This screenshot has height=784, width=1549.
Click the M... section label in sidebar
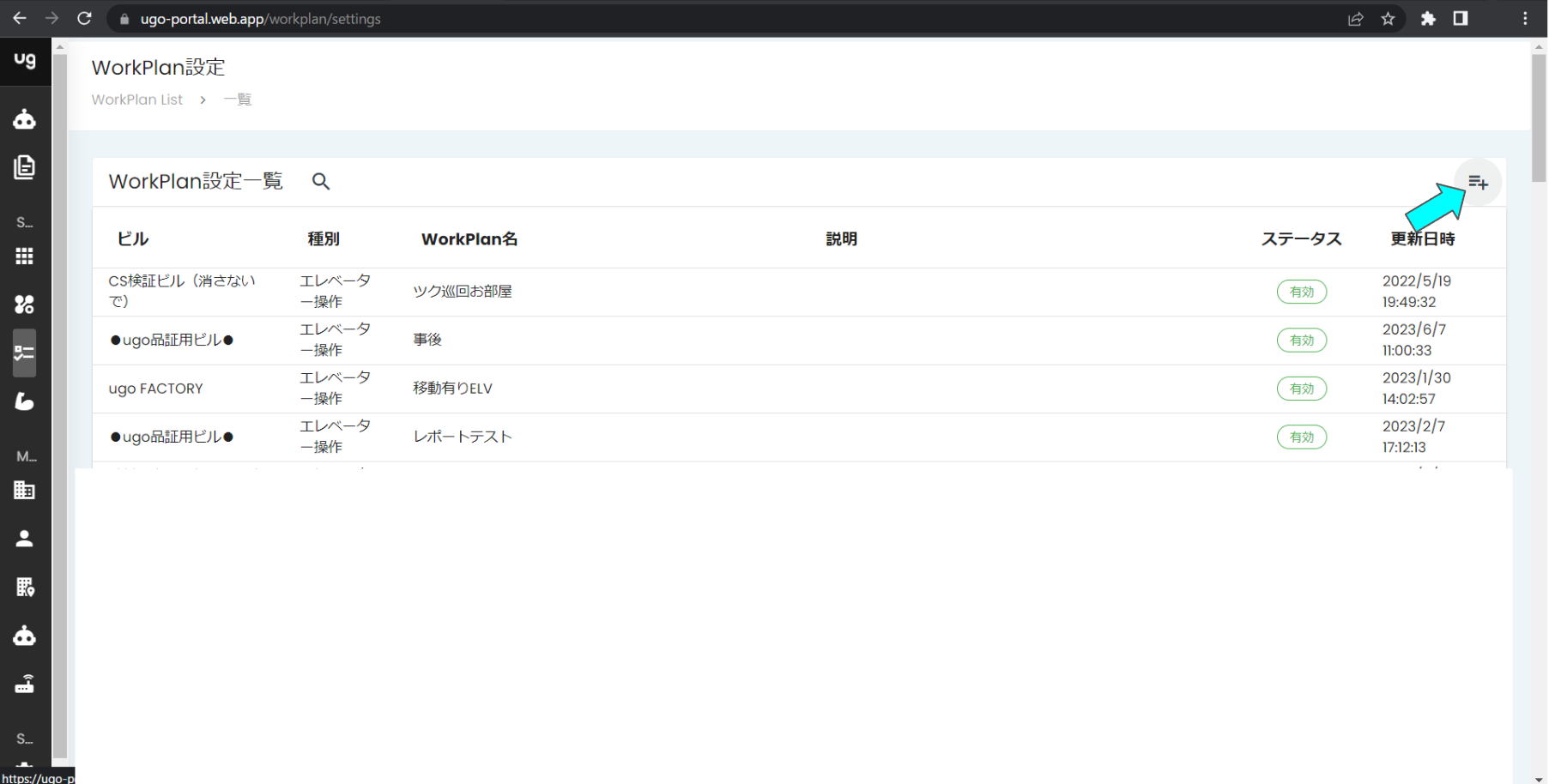(26, 457)
